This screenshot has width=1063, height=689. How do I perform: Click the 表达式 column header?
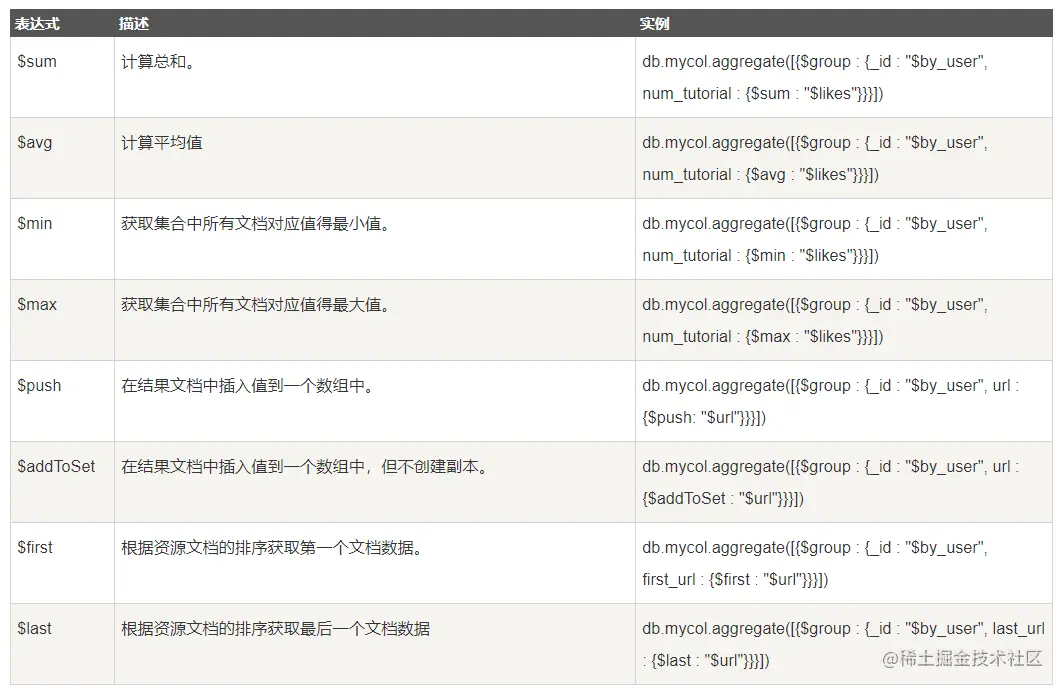38,24
